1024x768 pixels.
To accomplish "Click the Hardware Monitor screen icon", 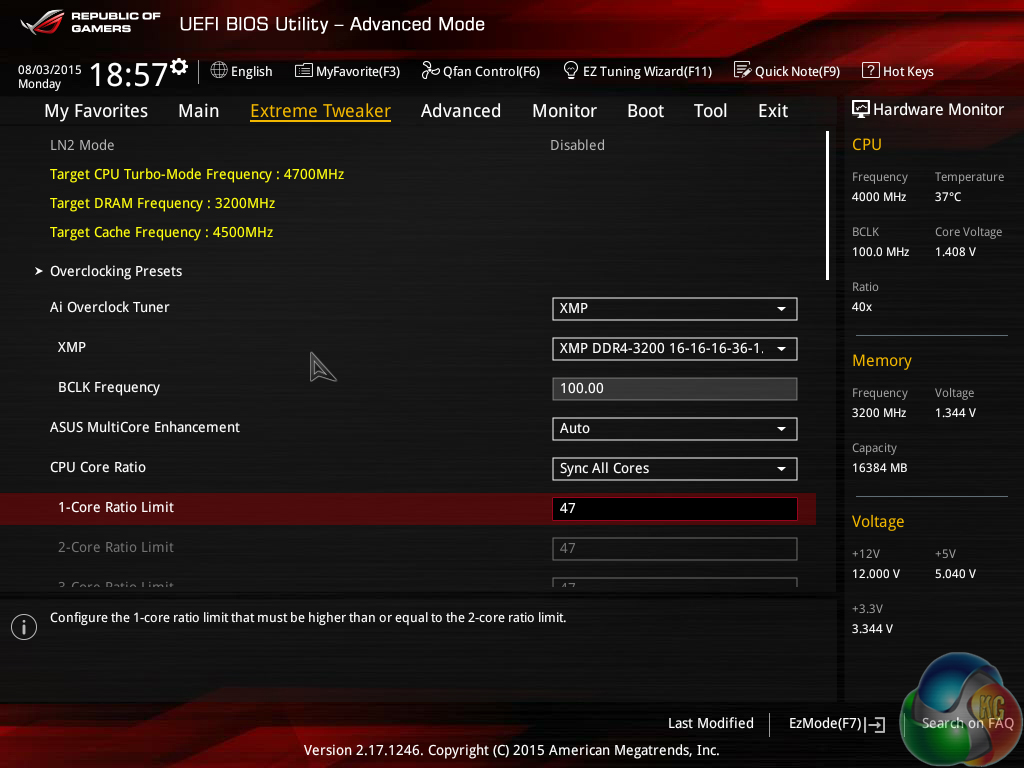I will [x=860, y=109].
